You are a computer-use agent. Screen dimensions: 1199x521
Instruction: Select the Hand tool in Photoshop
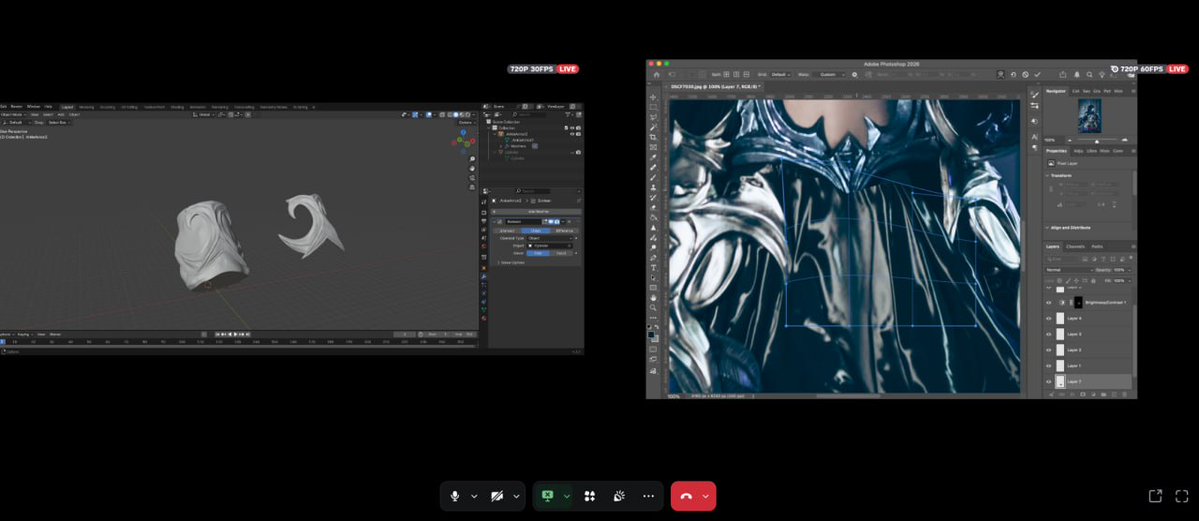point(653,298)
